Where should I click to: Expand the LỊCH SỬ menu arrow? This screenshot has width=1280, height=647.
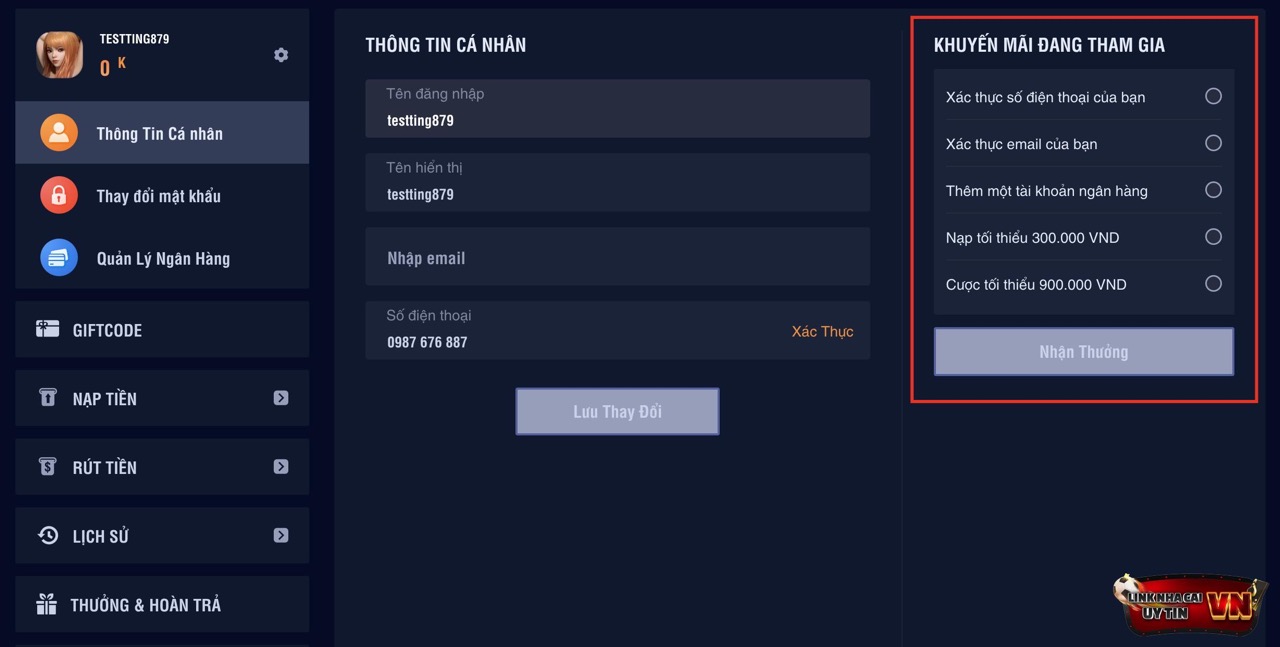[x=281, y=535]
